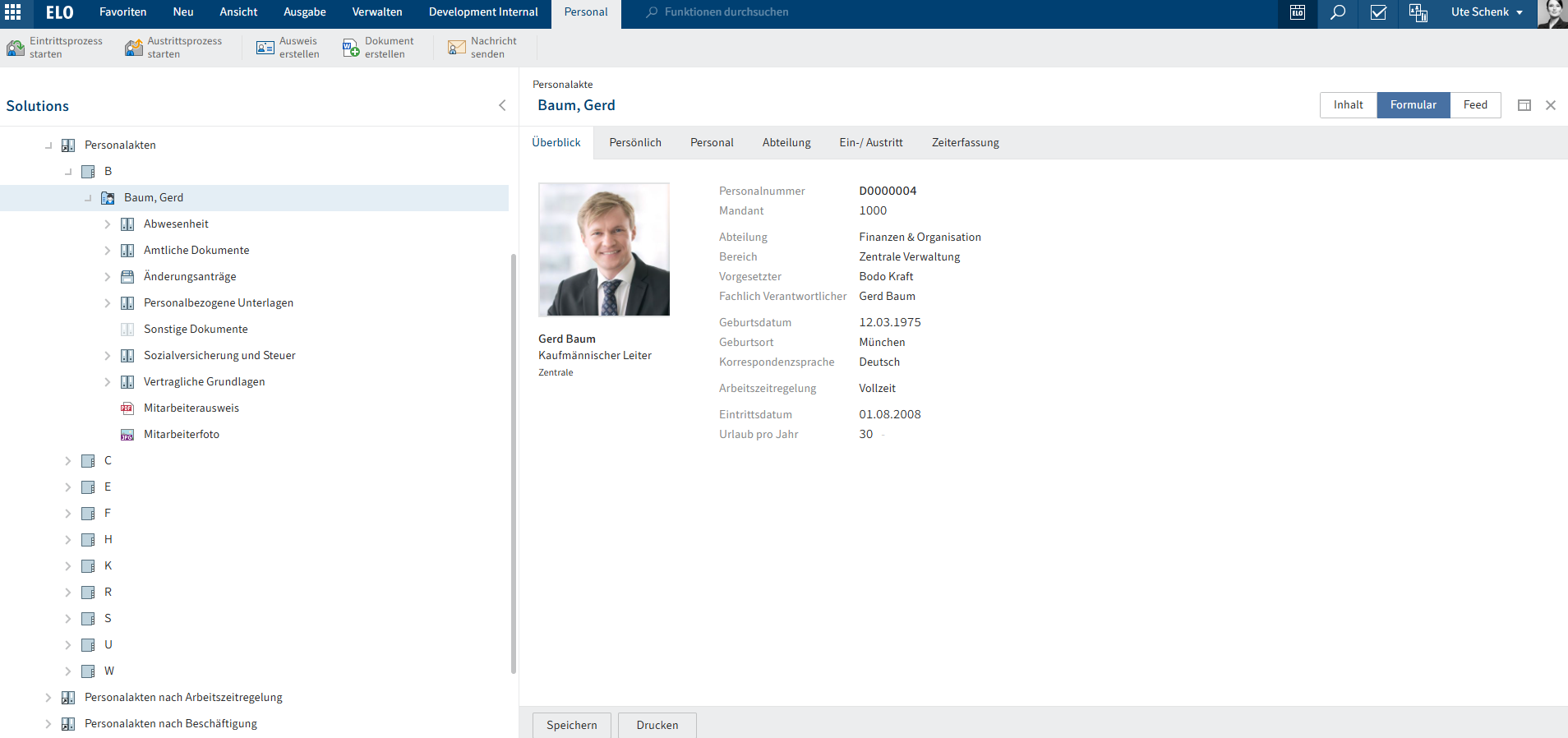Viewport: 1568px width, 738px height.
Task: Click the Dokument erstellen icon
Action: [x=351, y=48]
